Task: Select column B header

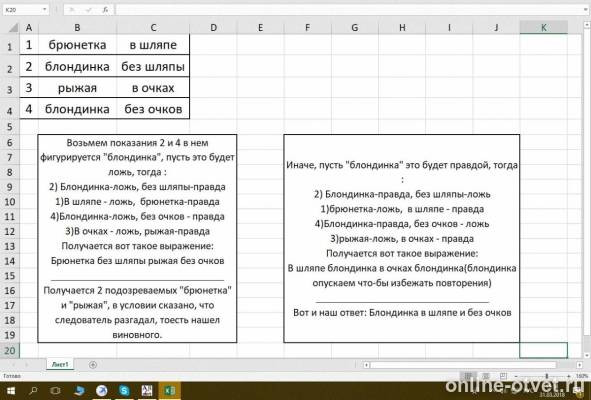Action: [77, 28]
